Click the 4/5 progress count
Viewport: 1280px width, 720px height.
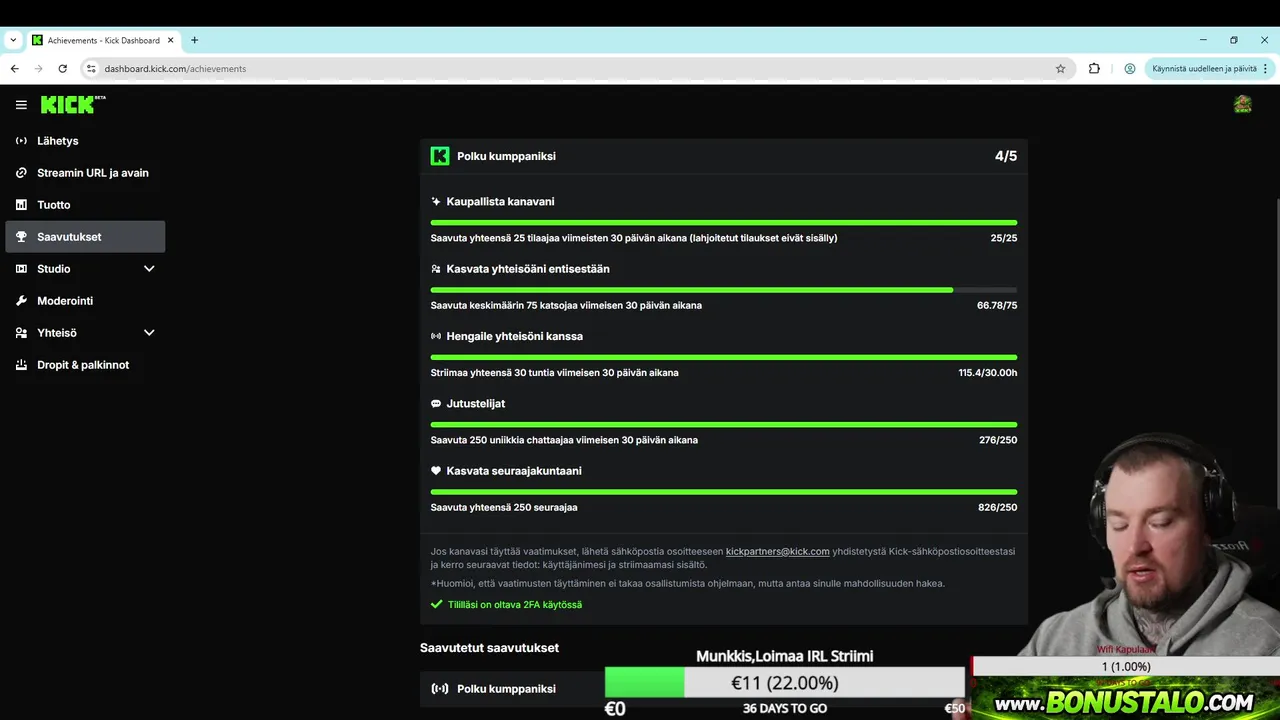1006,156
